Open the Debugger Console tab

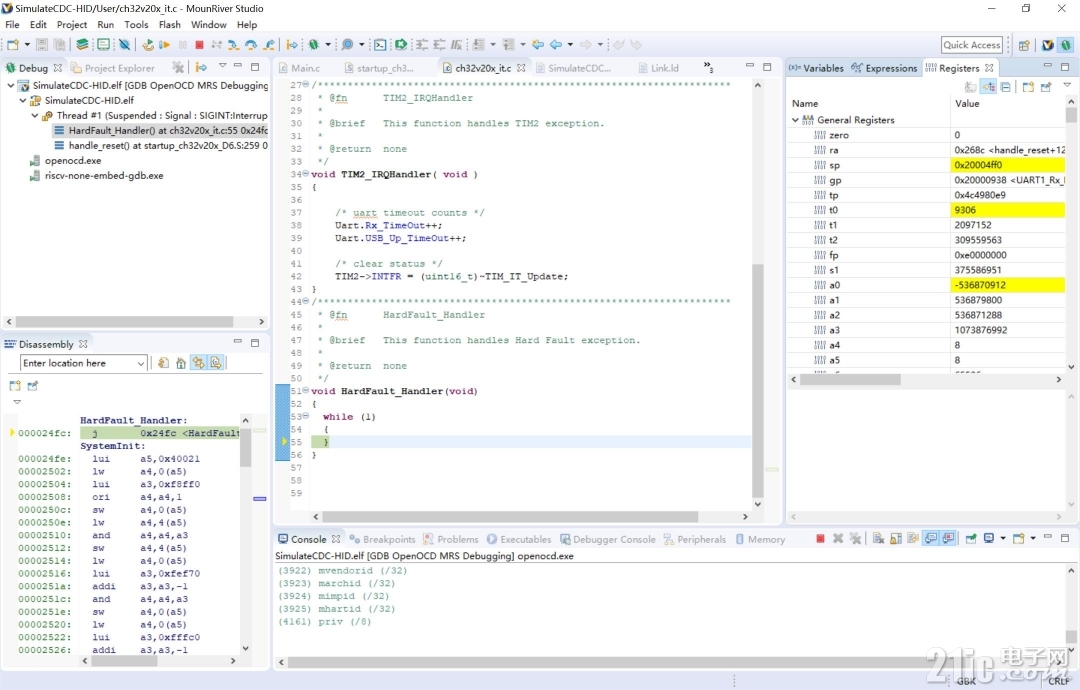click(x=608, y=539)
